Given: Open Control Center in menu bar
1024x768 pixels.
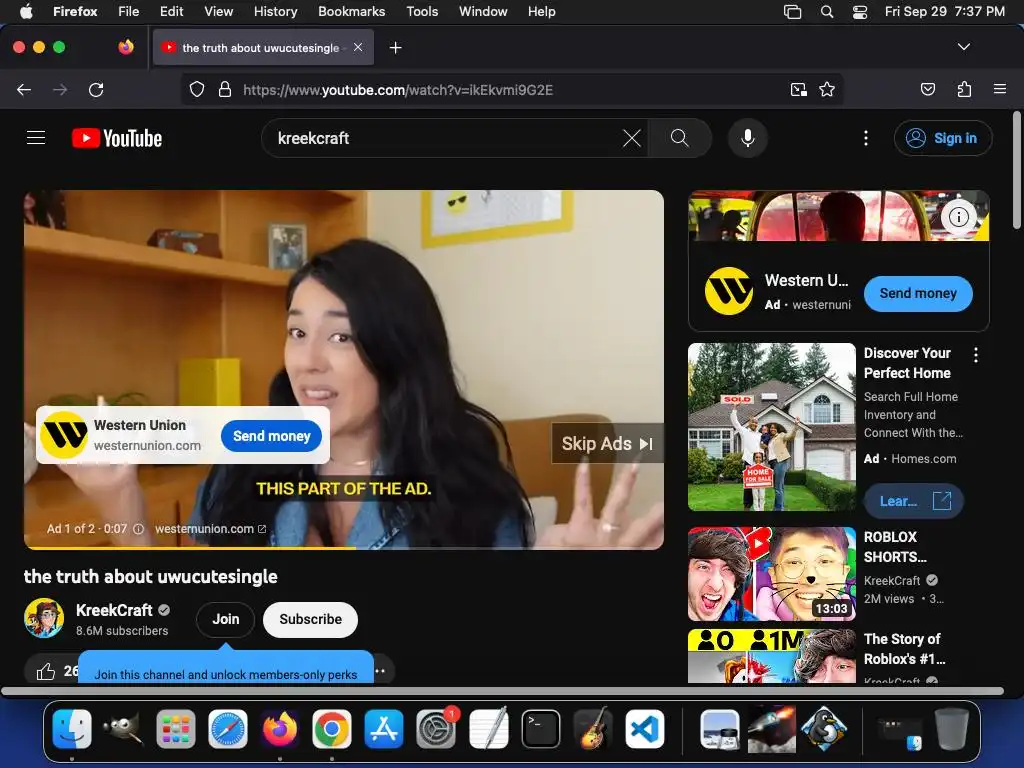Looking at the screenshot, I should pyautogui.click(x=860, y=12).
